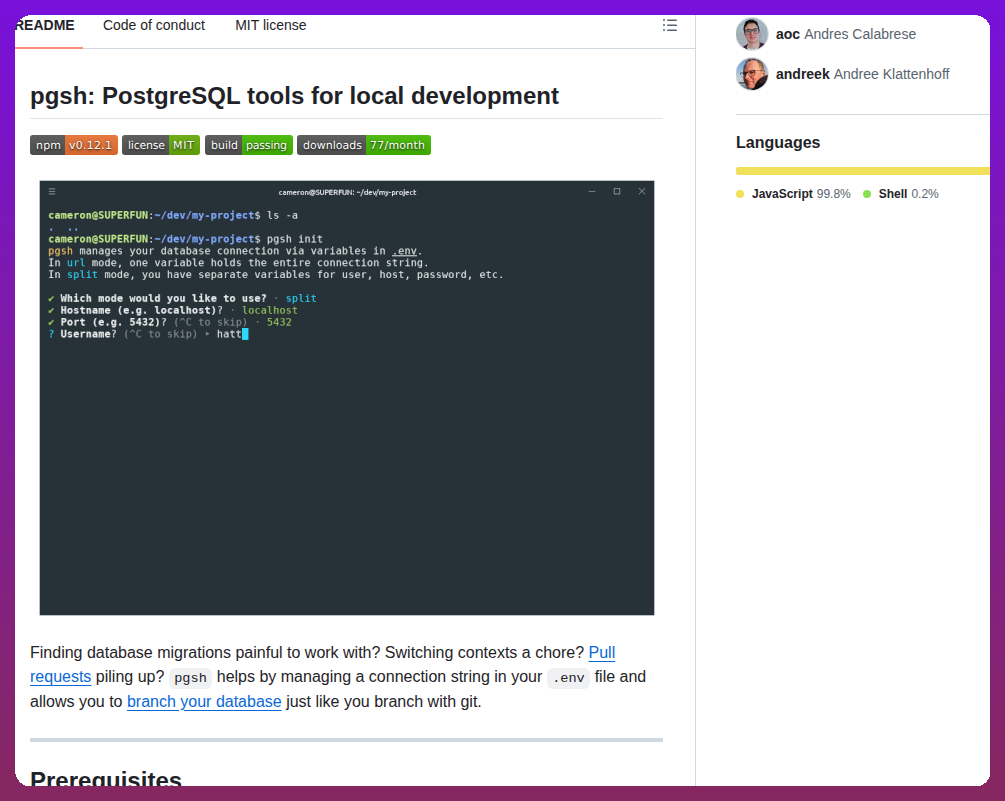Click the yellow languages progress bar
The width and height of the screenshot is (1005, 801).
tap(863, 171)
